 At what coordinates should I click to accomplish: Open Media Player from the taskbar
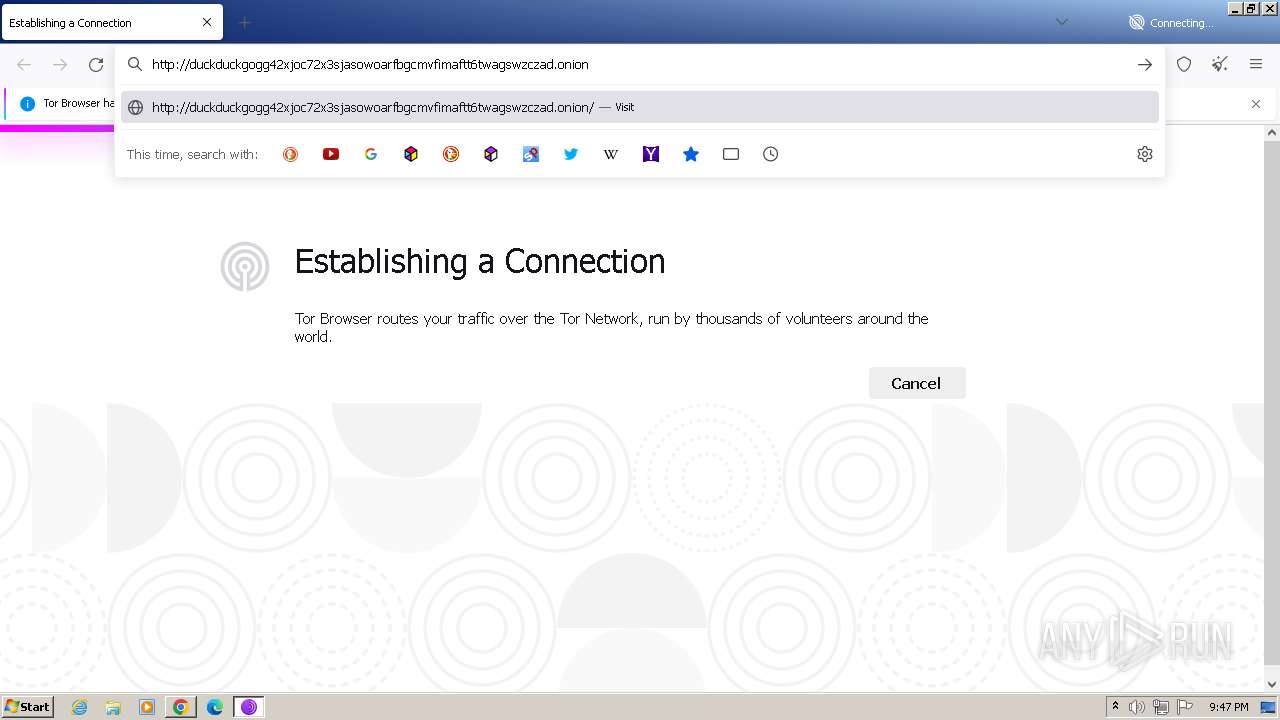click(x=147, y=707)
